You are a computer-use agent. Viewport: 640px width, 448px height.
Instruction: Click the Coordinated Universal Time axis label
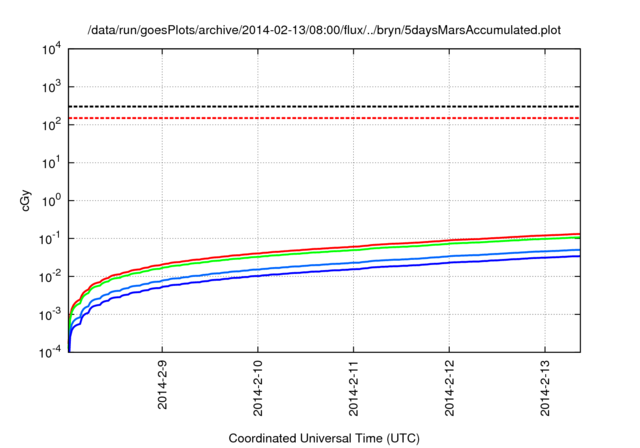pyautogui.click(x=324, y=438)
